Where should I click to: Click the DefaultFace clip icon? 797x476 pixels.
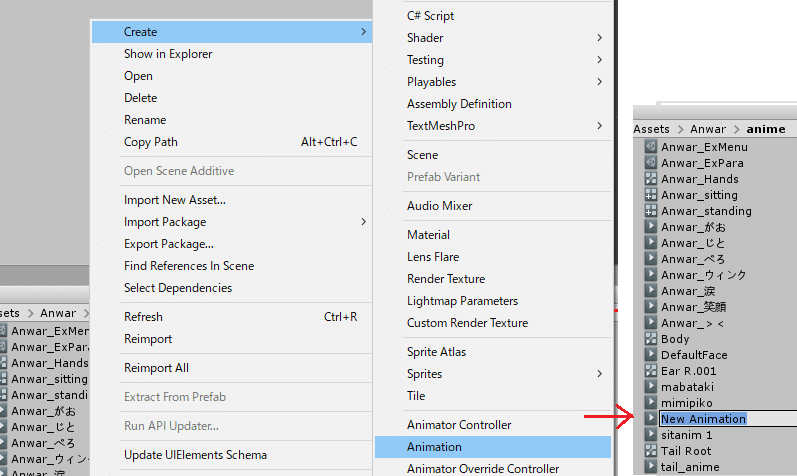coord(651,355)
